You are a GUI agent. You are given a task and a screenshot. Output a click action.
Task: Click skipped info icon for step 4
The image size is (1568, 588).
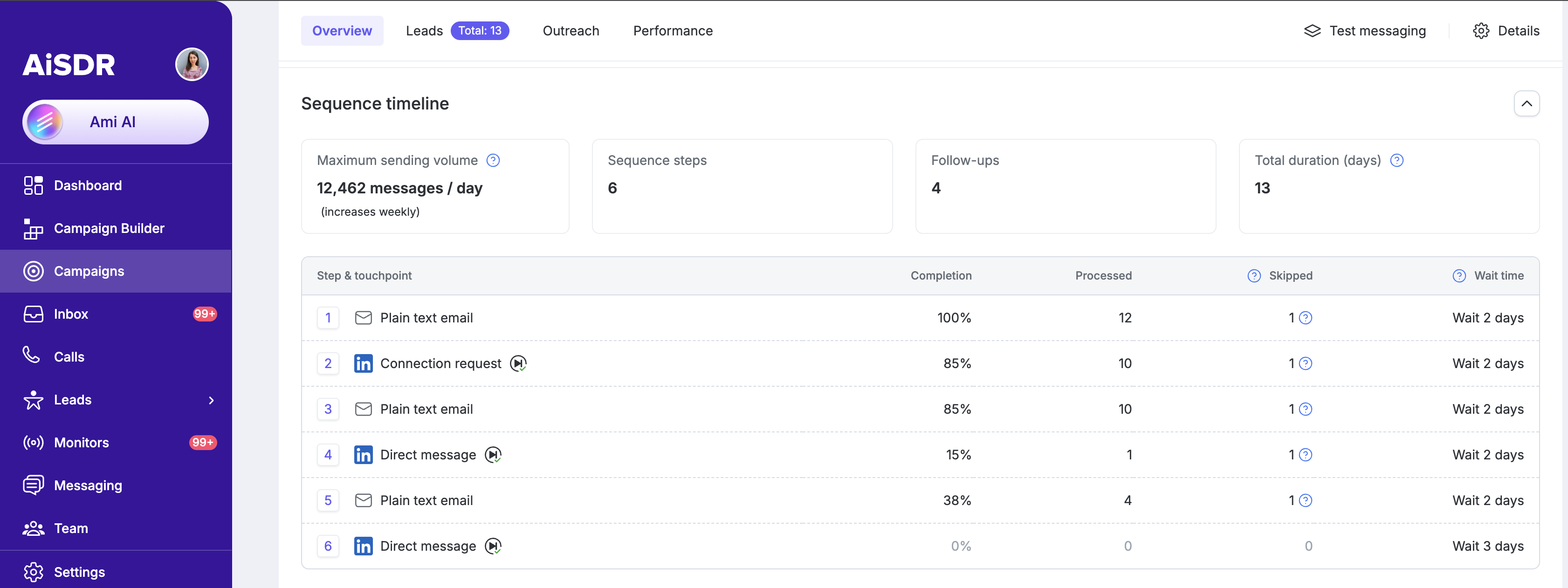pyautogui.click(x=1306, y=455)
